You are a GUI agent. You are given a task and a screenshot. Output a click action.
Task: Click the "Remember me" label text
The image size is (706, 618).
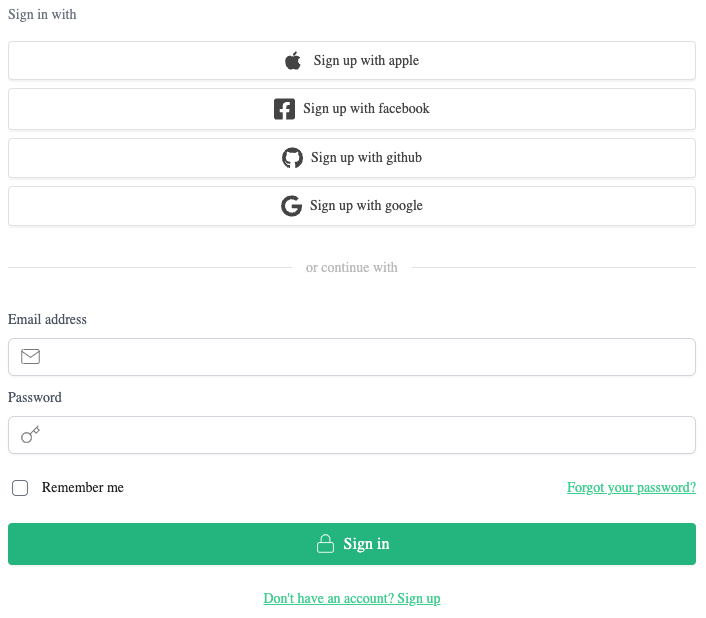[83, 488]
